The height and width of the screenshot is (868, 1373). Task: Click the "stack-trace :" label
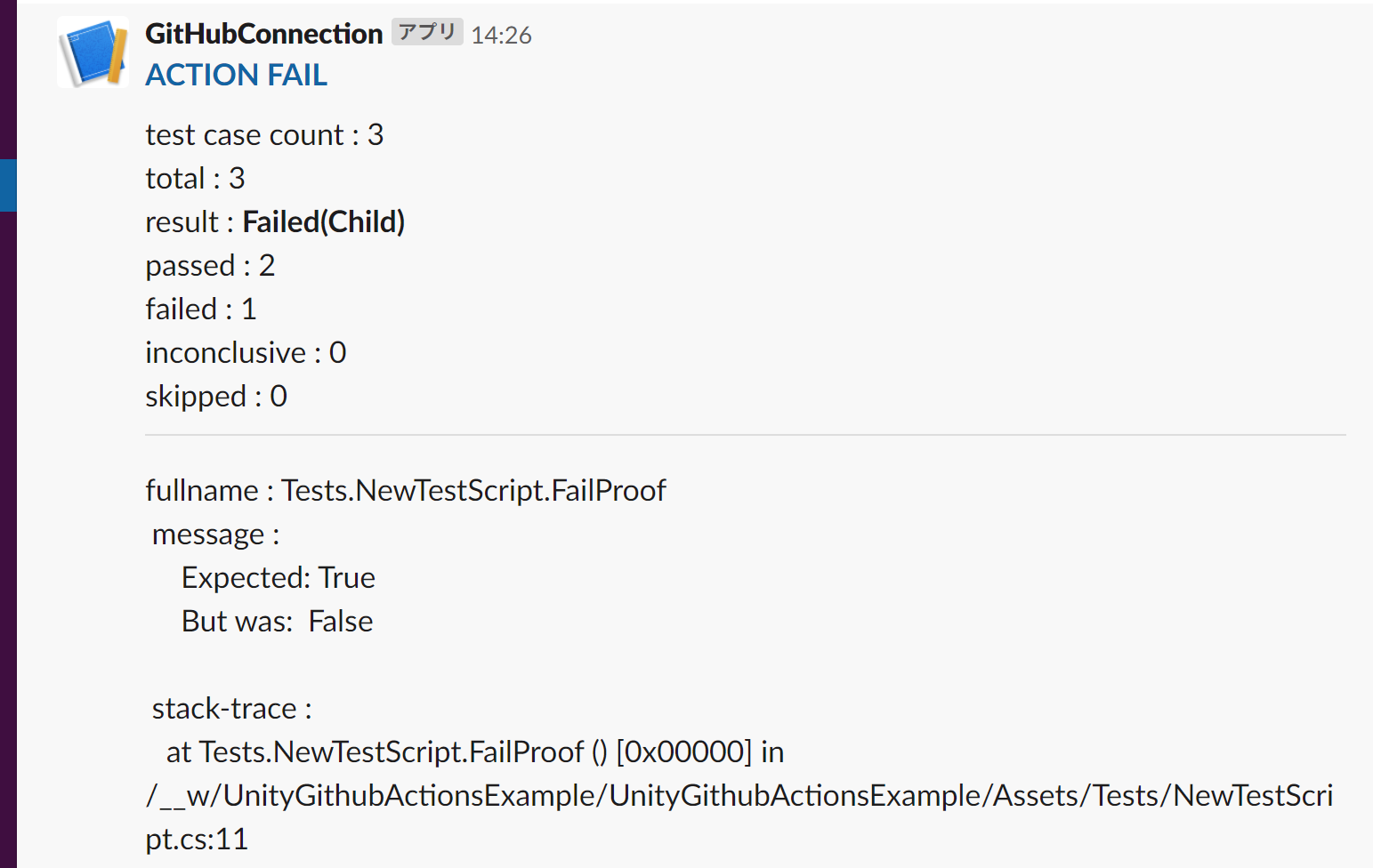point(231,709)
